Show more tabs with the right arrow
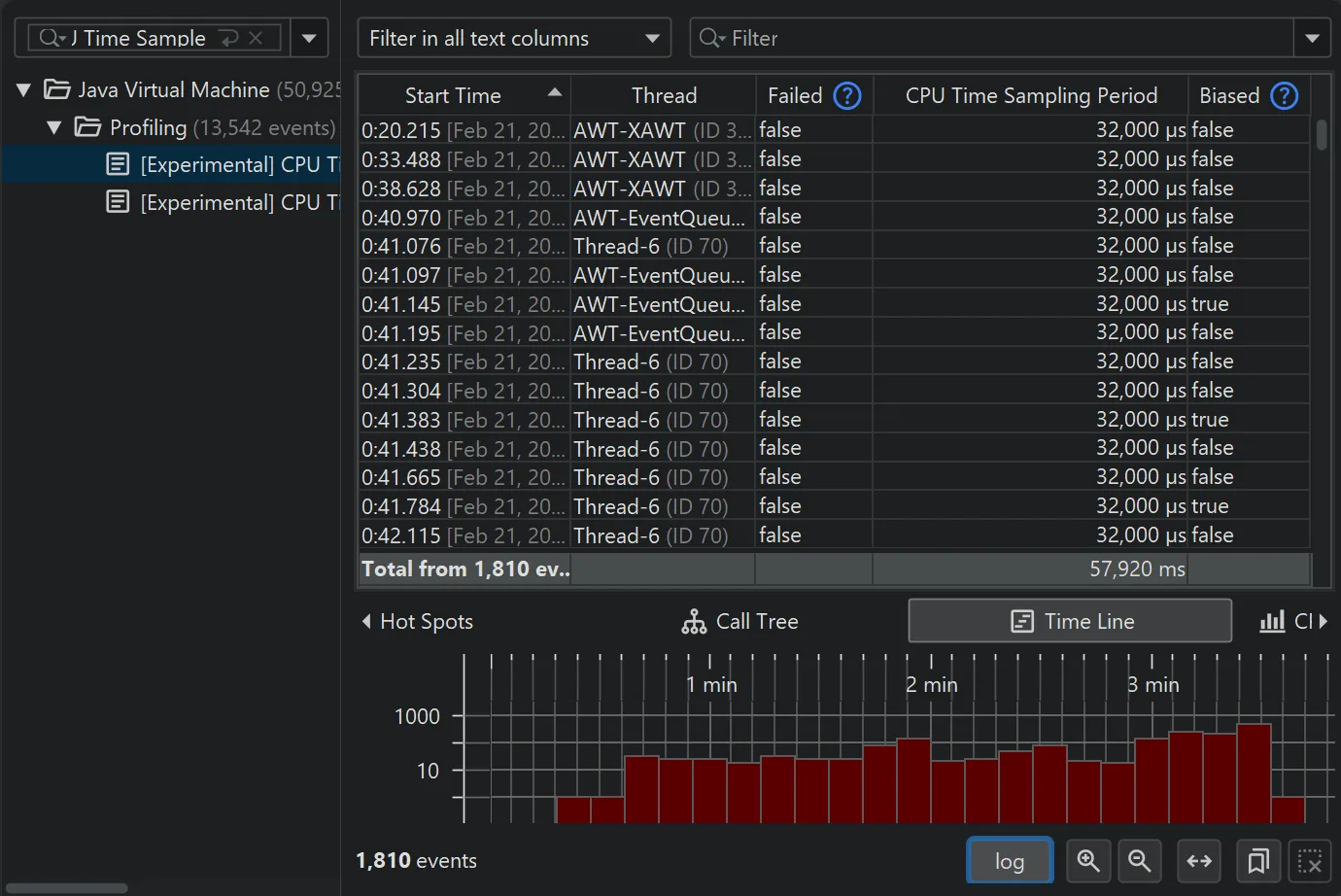 pos(1323,621)
